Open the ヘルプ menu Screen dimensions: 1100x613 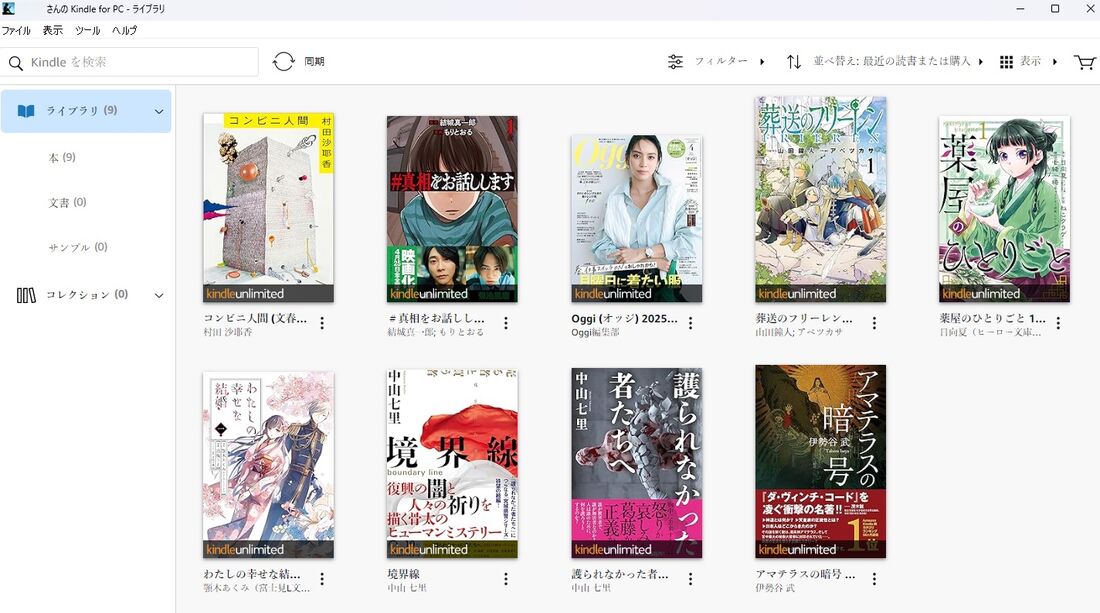point(125,30)
